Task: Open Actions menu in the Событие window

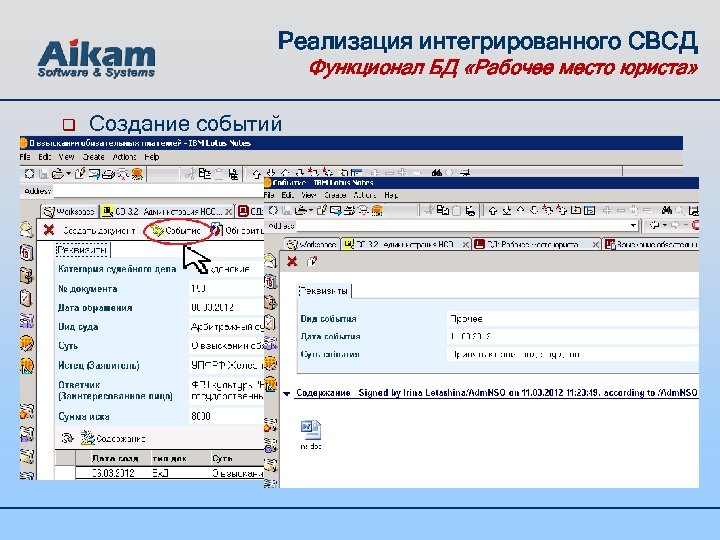Action: pos(365,195)
